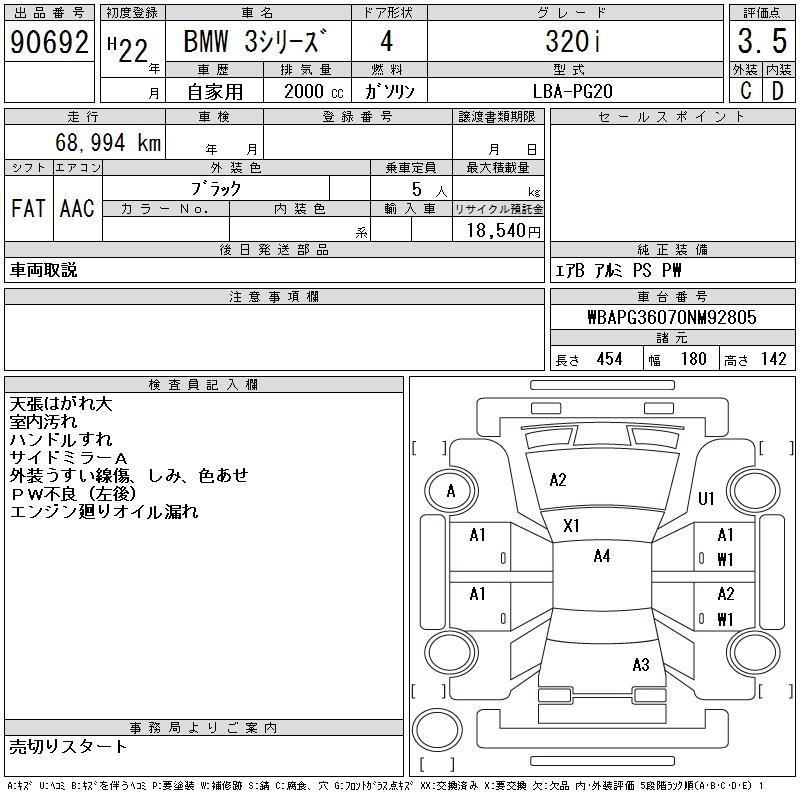Select the 走行 header
Image resolution: width=800 pixels, height=800 pixels.
(x=83, y=117)
